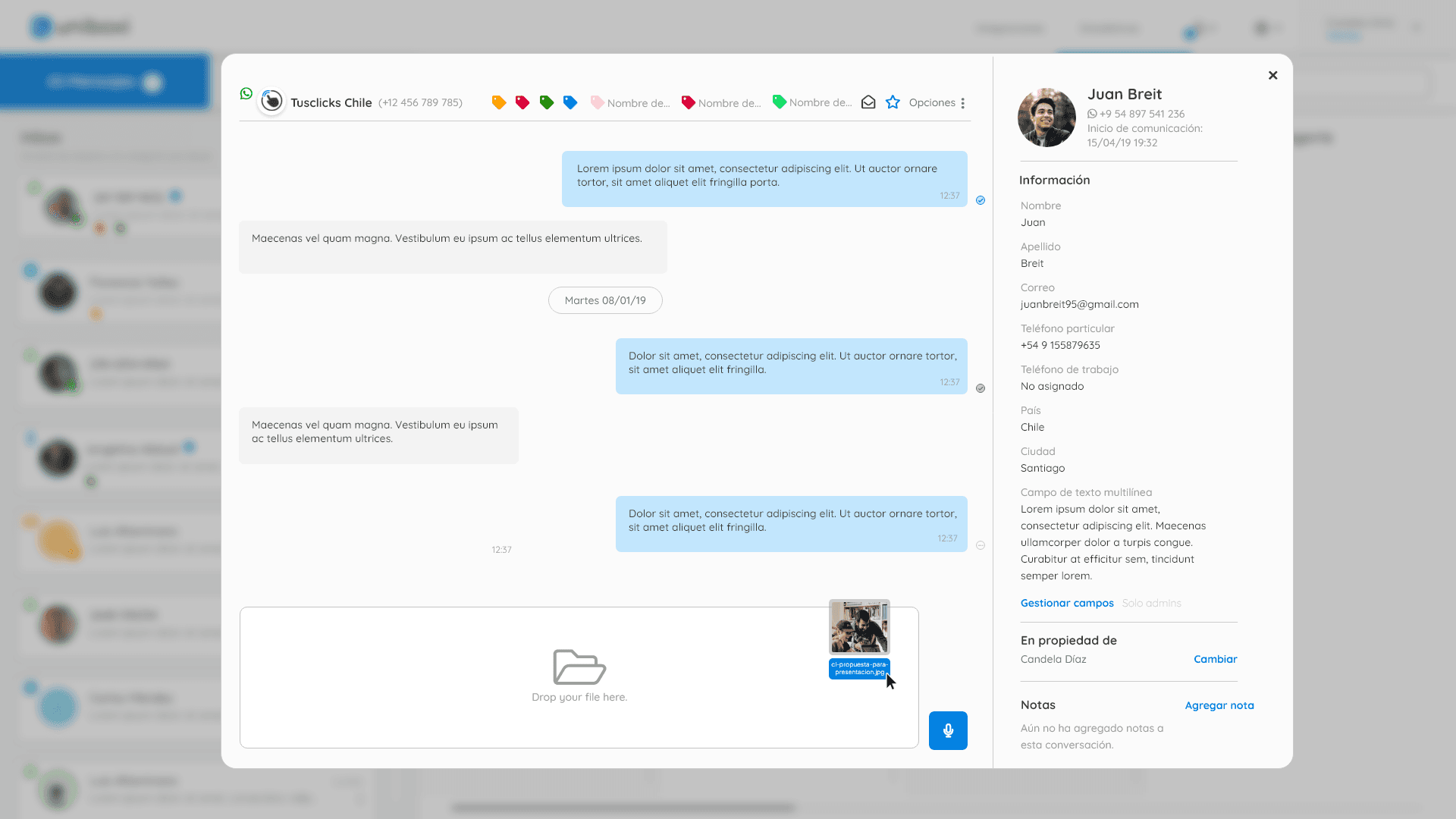This screenshot has height=819, width=1456.
Task: Click Cambiar to change owner
Action: click(x=1215, y=659)
